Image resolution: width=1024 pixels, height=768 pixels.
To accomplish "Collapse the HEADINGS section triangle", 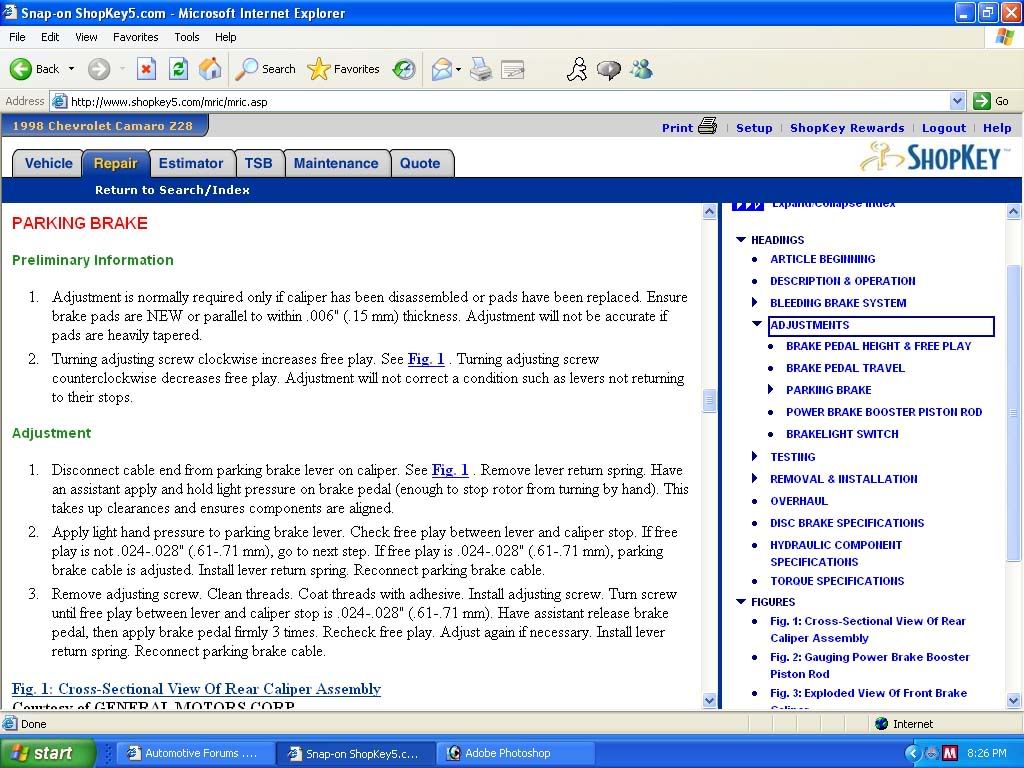I will pos(741,240).
